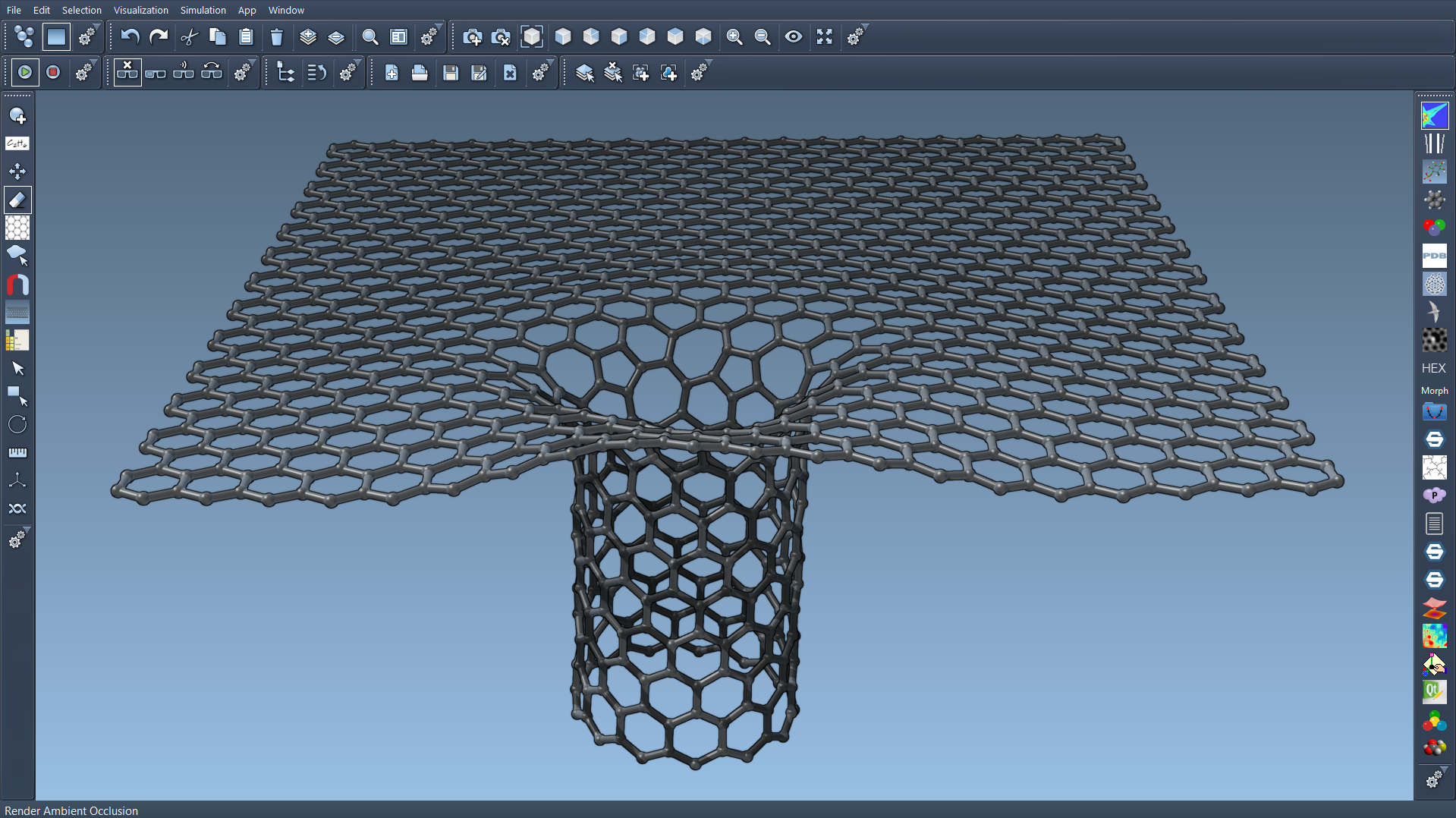Toggle the crossed-out glasses view mode
Image resolution: width=1456 pixels, height=818 pixels.
[x=127, y=72]
